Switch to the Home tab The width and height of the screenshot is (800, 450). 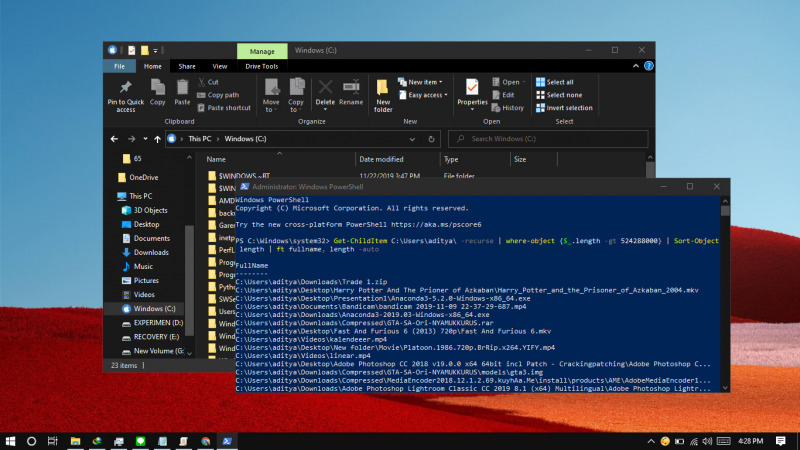[x=153, y=66]
